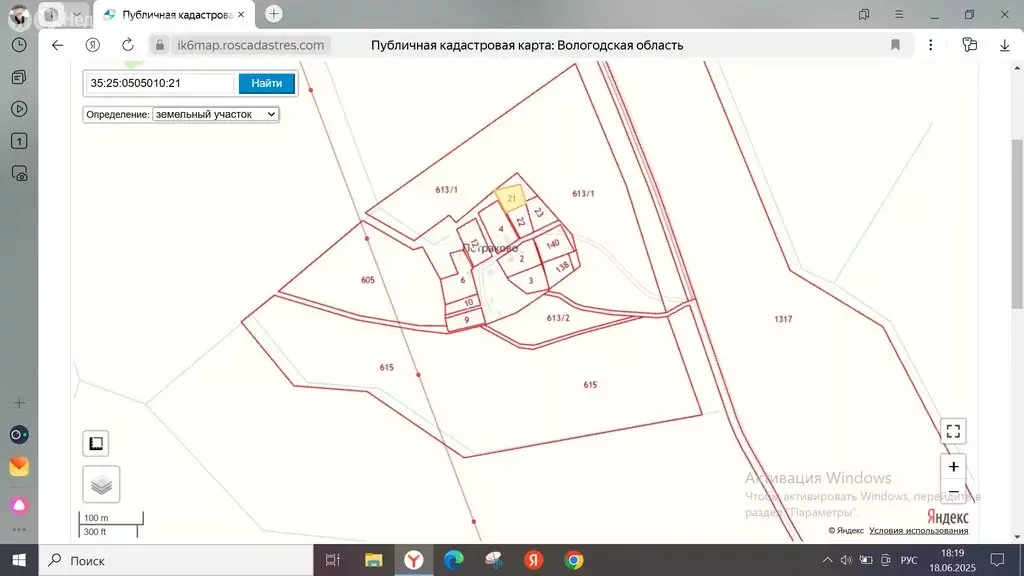Toggle the map ruler measurement tool
The height and width of the screenshot is (576, 1024).
coord(96,443)
